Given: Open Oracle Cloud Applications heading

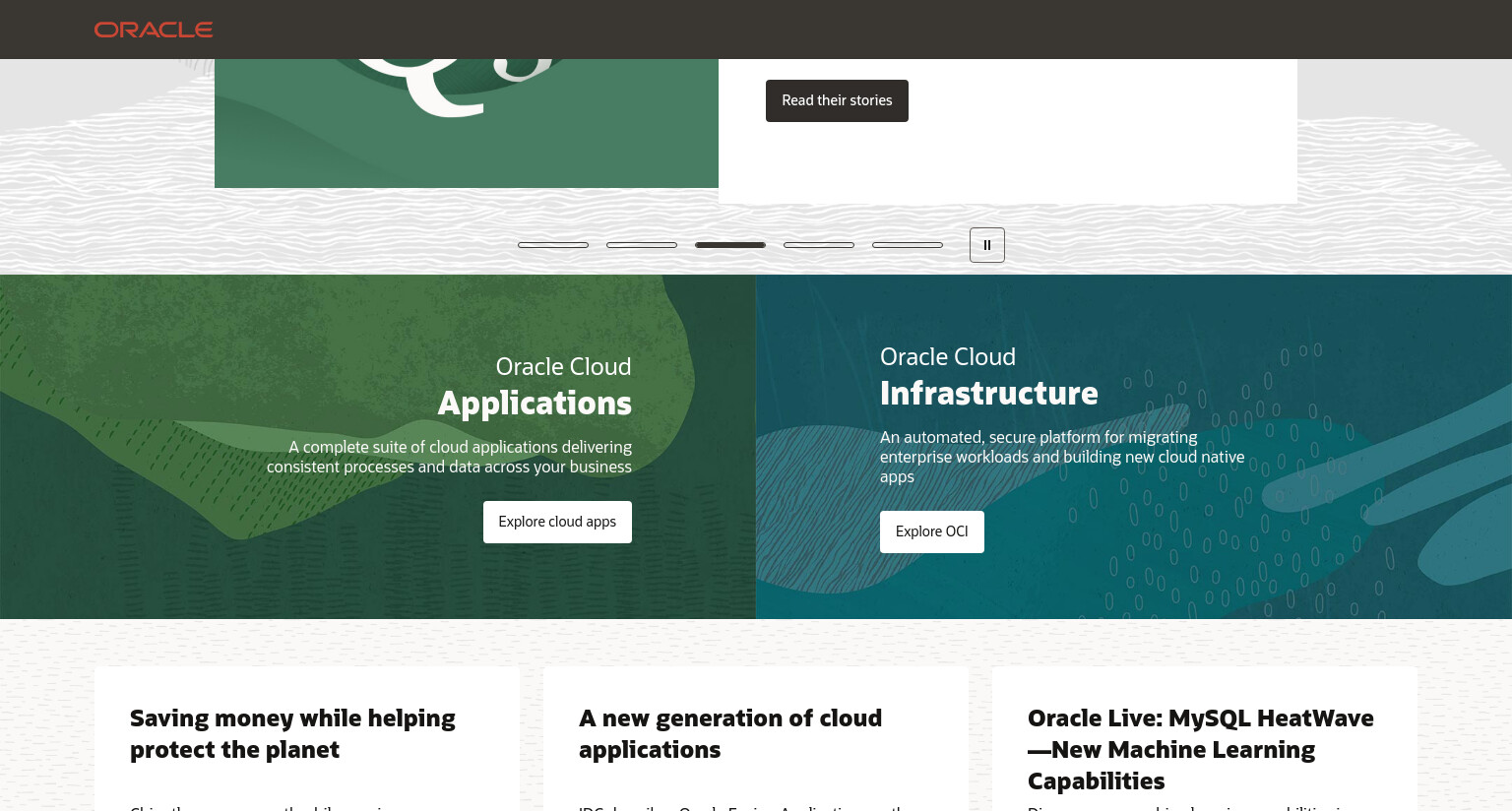Looking at the screenshot, I should [x=535, y=386].
